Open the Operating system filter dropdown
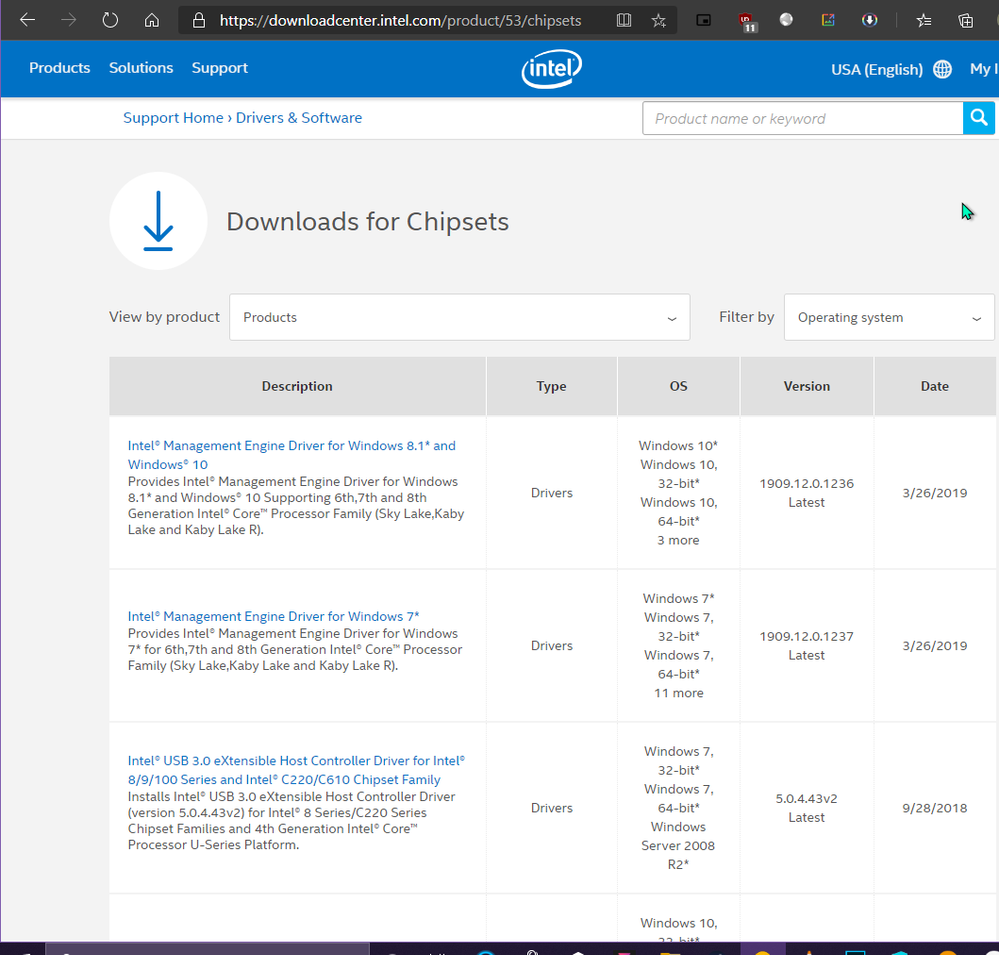This screenshot has height=955, width=999. tap(888, 317)
